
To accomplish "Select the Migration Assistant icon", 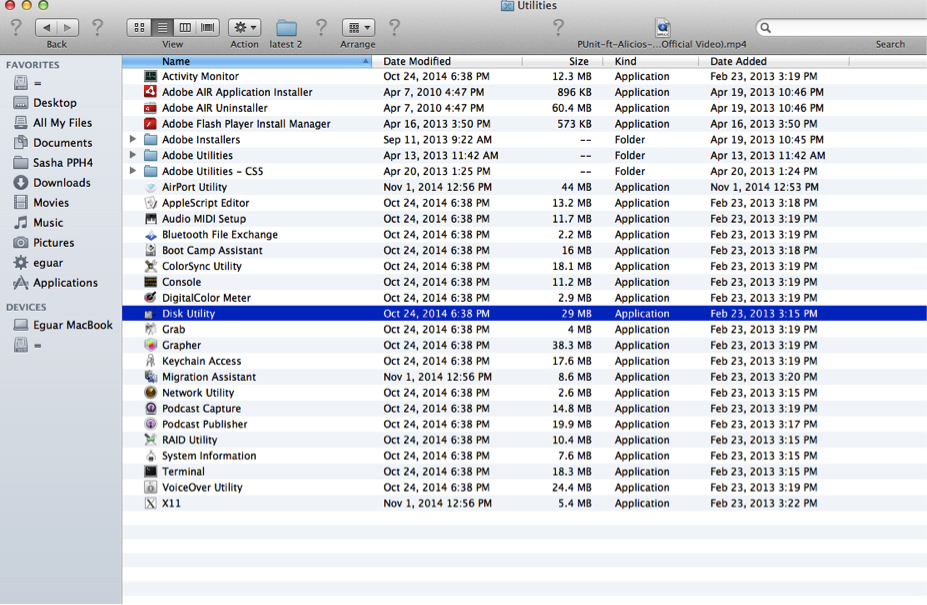I will point(151,377).
